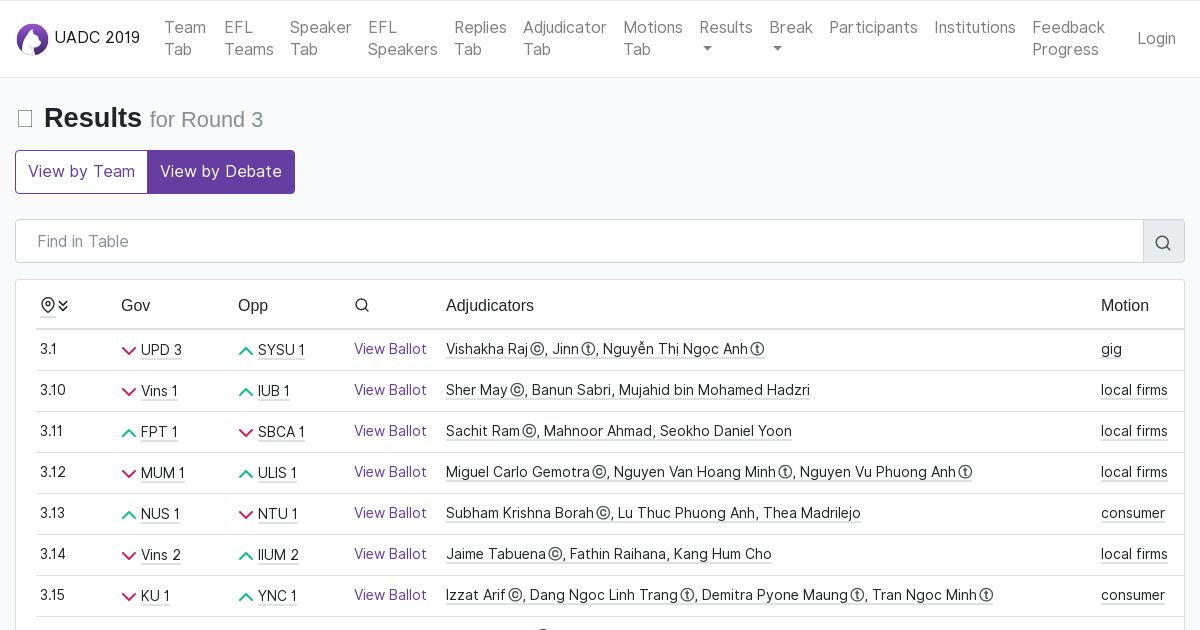Click the magnifier icon in the ballot column header

[362, 306]
